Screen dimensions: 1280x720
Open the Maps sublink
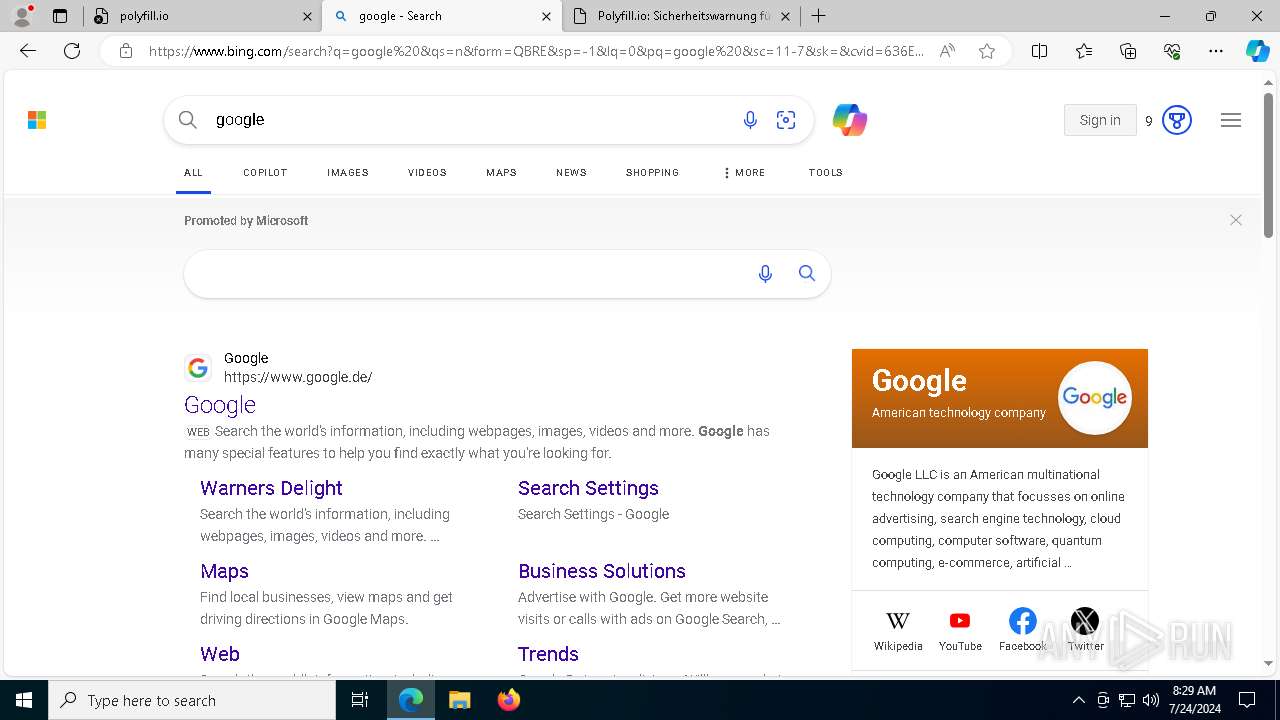(224, 571)
